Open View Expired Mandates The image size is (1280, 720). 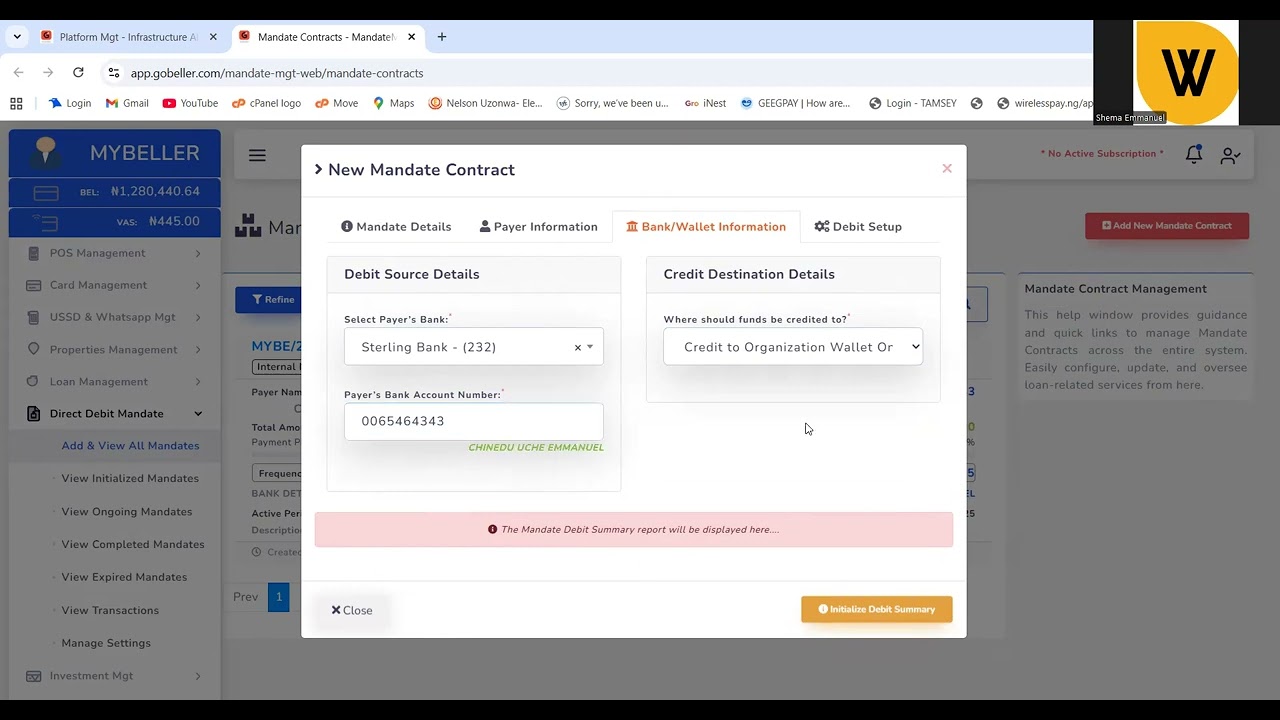point(124,577)
